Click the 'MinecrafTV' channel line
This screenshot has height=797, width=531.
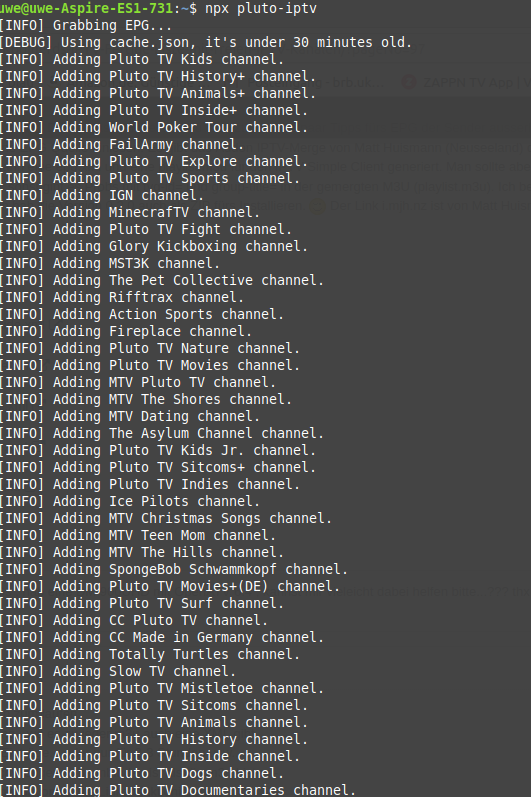(x=130, y=212)
